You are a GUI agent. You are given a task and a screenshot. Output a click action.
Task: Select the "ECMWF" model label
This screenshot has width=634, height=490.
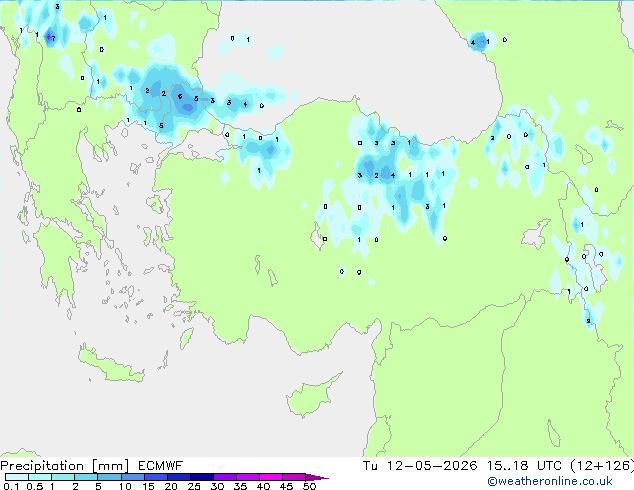pyautogui.click(x=160, y=466)
